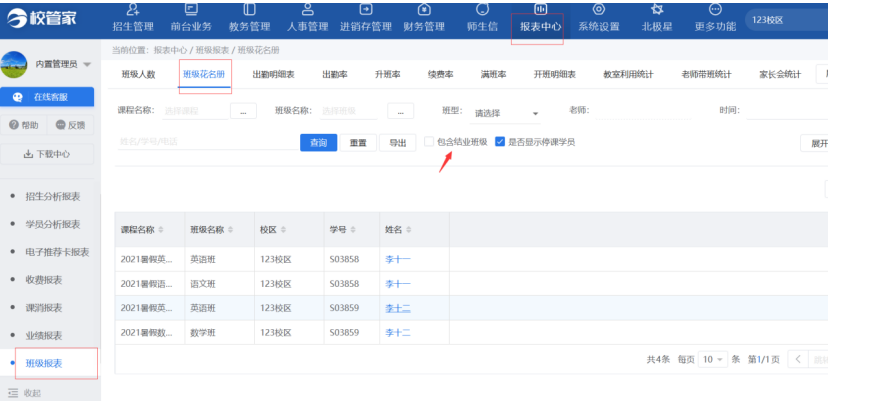890x406 pixels.
Task: Click the 导出 button
Action: click(x=398, y=143)
